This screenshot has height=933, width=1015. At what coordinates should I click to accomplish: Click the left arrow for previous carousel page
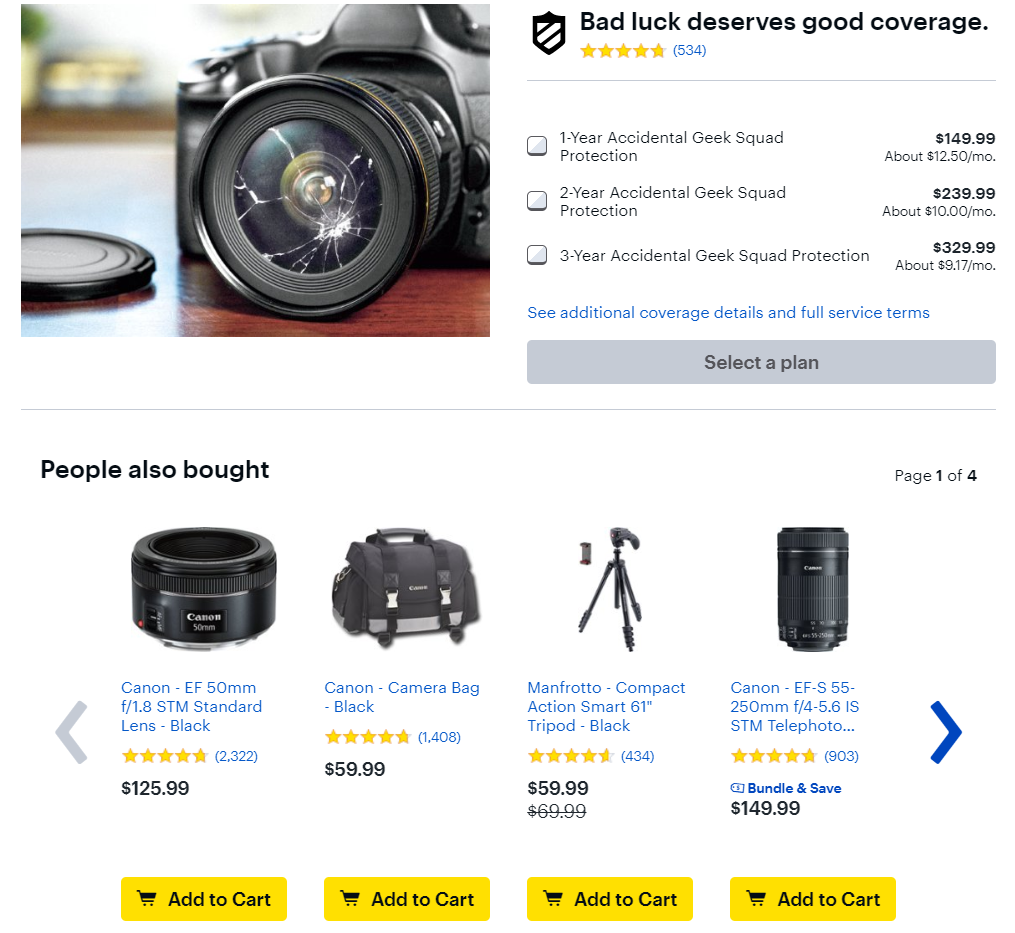coord(71,732)
